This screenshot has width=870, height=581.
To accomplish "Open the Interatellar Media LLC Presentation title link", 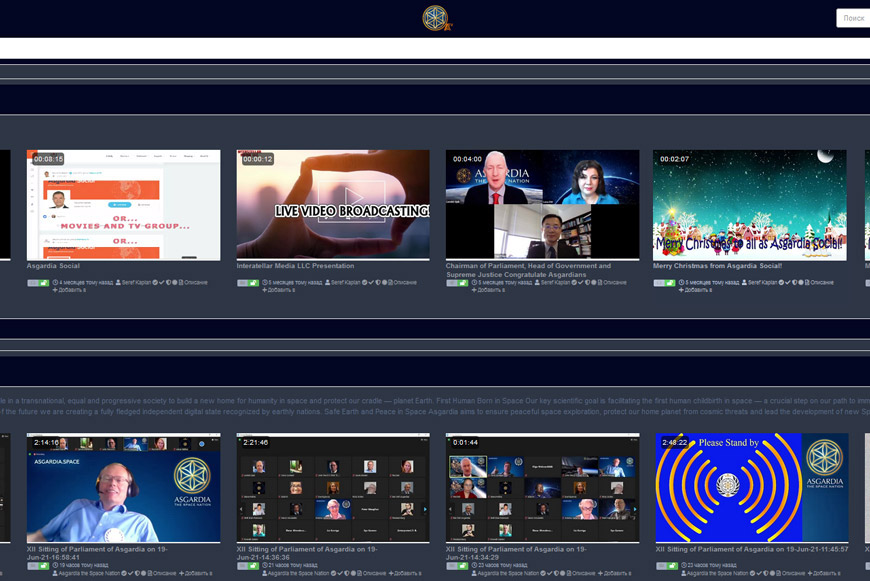I will [295, 266].
